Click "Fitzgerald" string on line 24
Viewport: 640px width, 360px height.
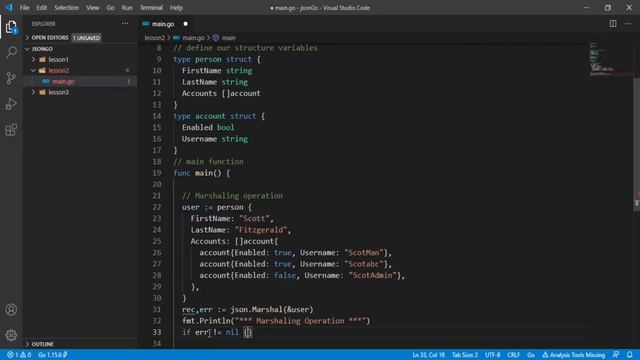[261, 230]
